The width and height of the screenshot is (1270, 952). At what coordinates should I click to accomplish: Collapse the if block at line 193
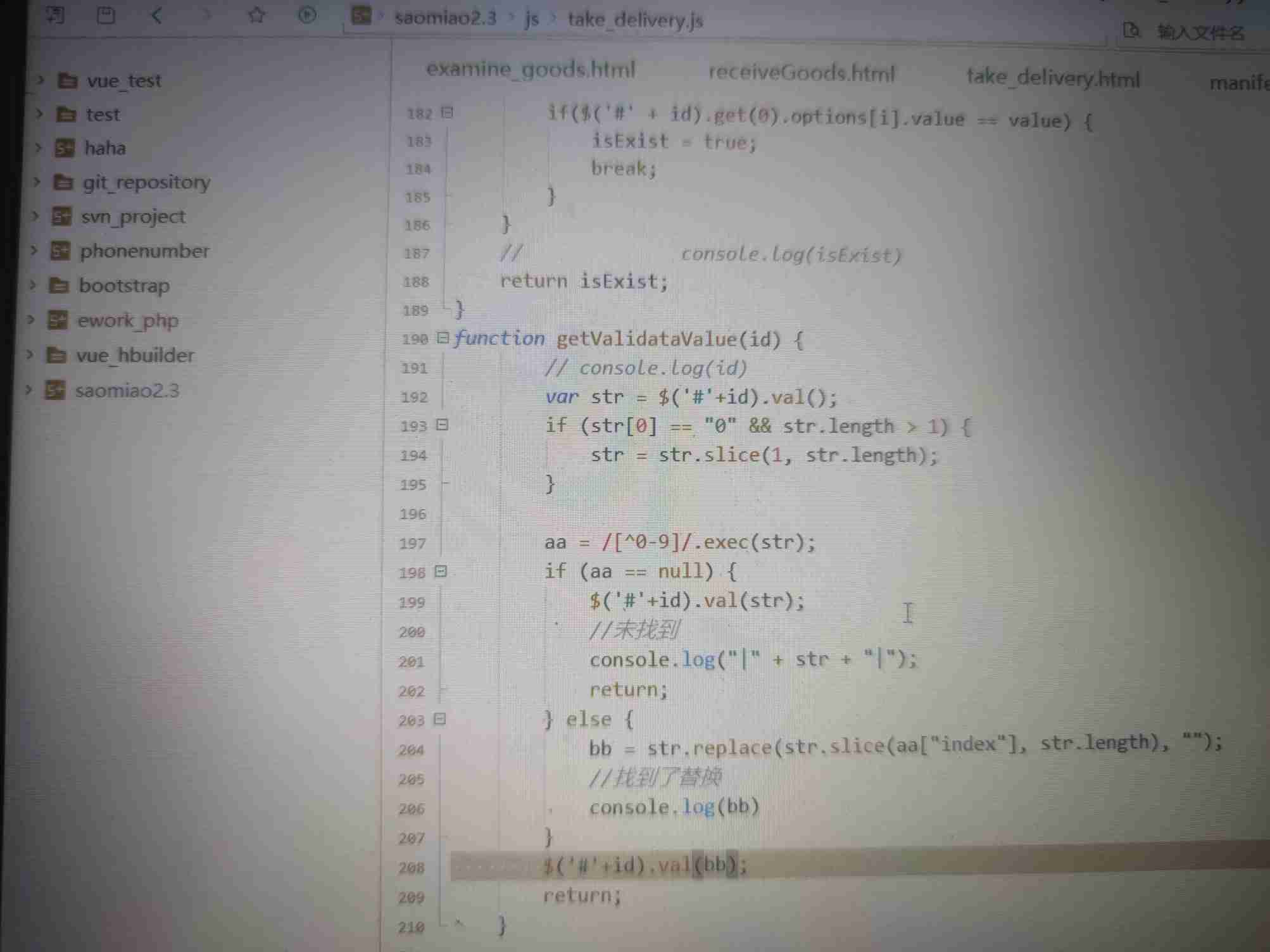click(x=443, y=425)
